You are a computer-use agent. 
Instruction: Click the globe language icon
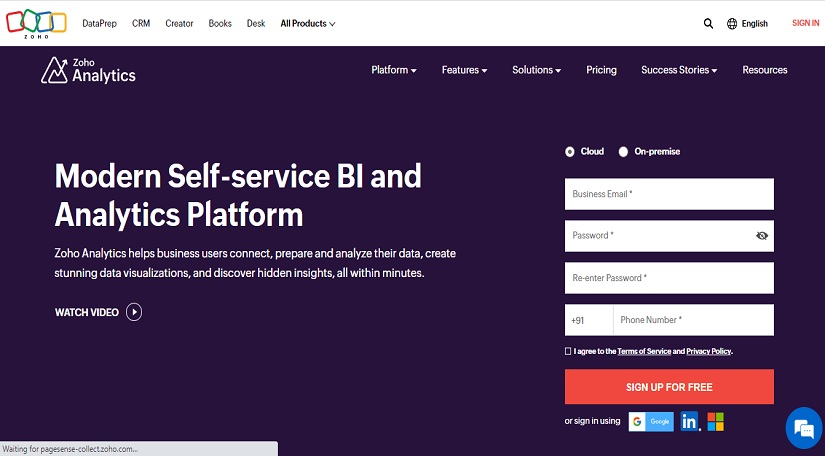click(732, 24)
